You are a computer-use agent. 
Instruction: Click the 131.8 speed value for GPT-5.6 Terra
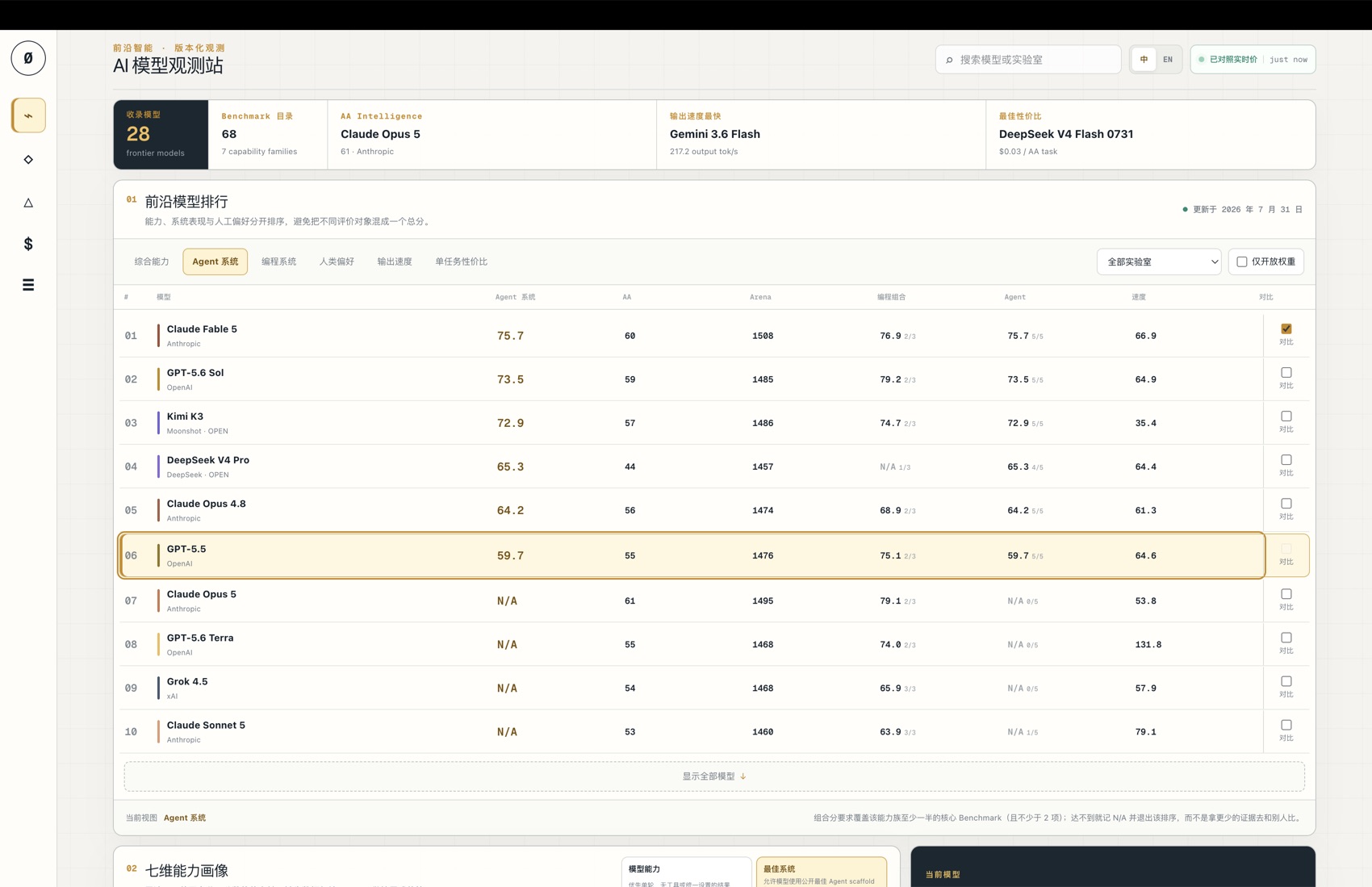coord(1148,645)
